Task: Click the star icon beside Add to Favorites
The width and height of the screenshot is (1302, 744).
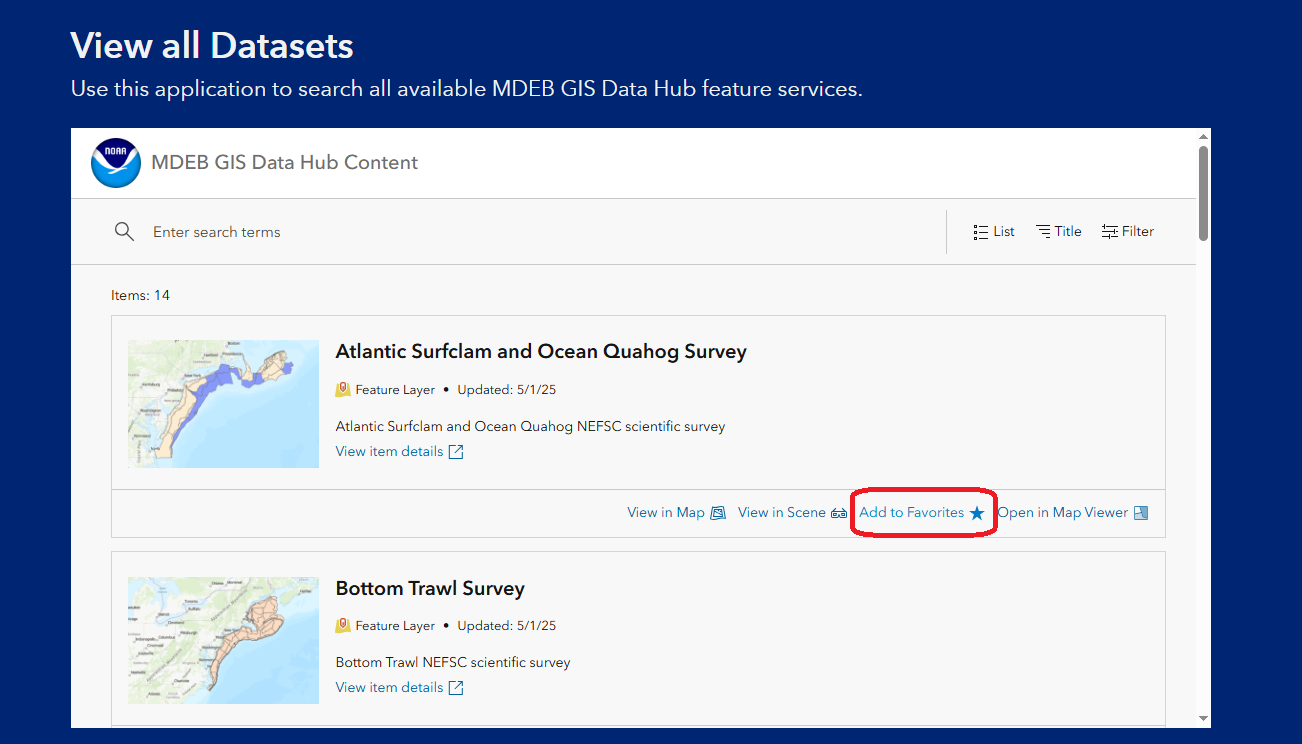Action: tap(977, 513)
